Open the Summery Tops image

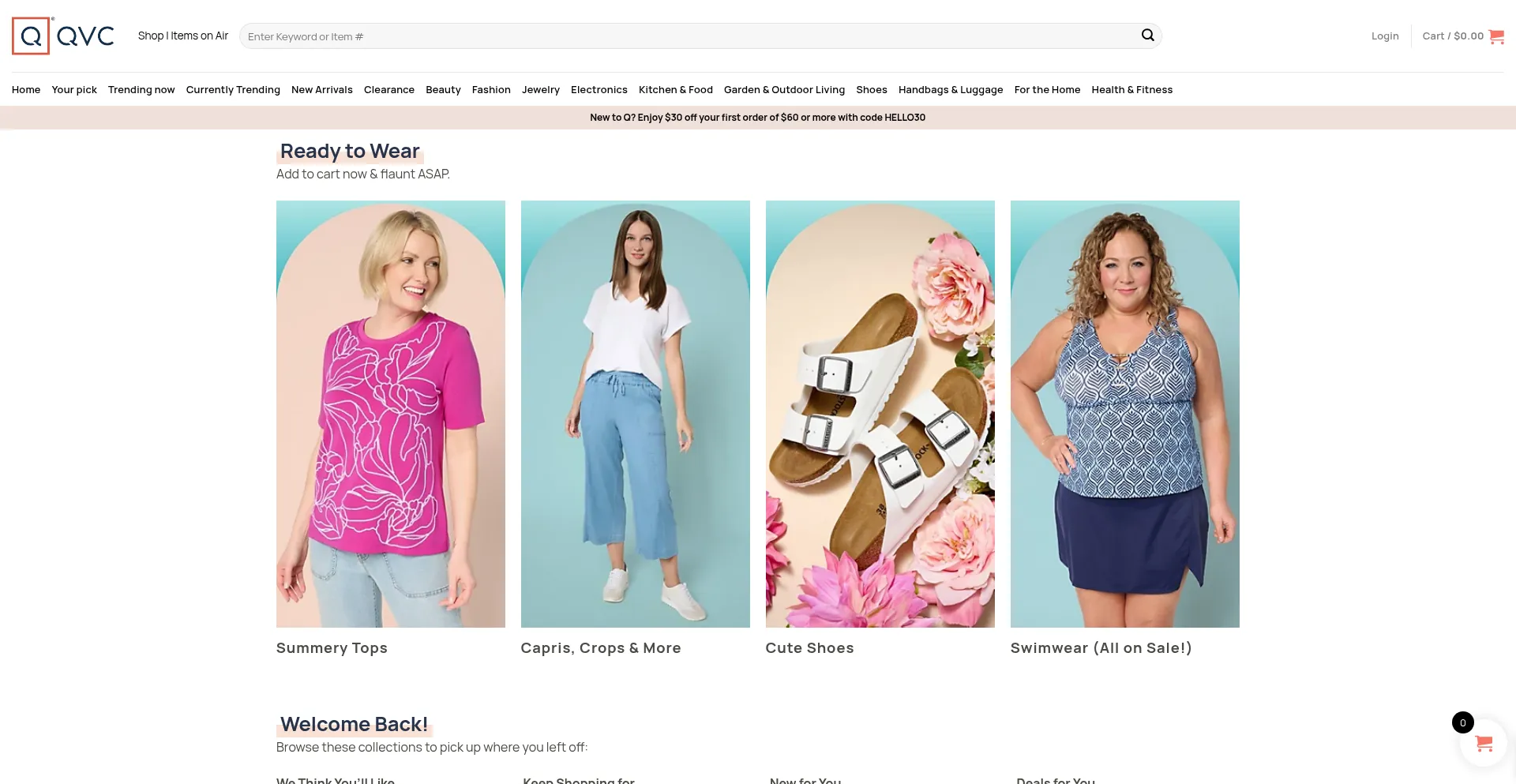(391, 414)
